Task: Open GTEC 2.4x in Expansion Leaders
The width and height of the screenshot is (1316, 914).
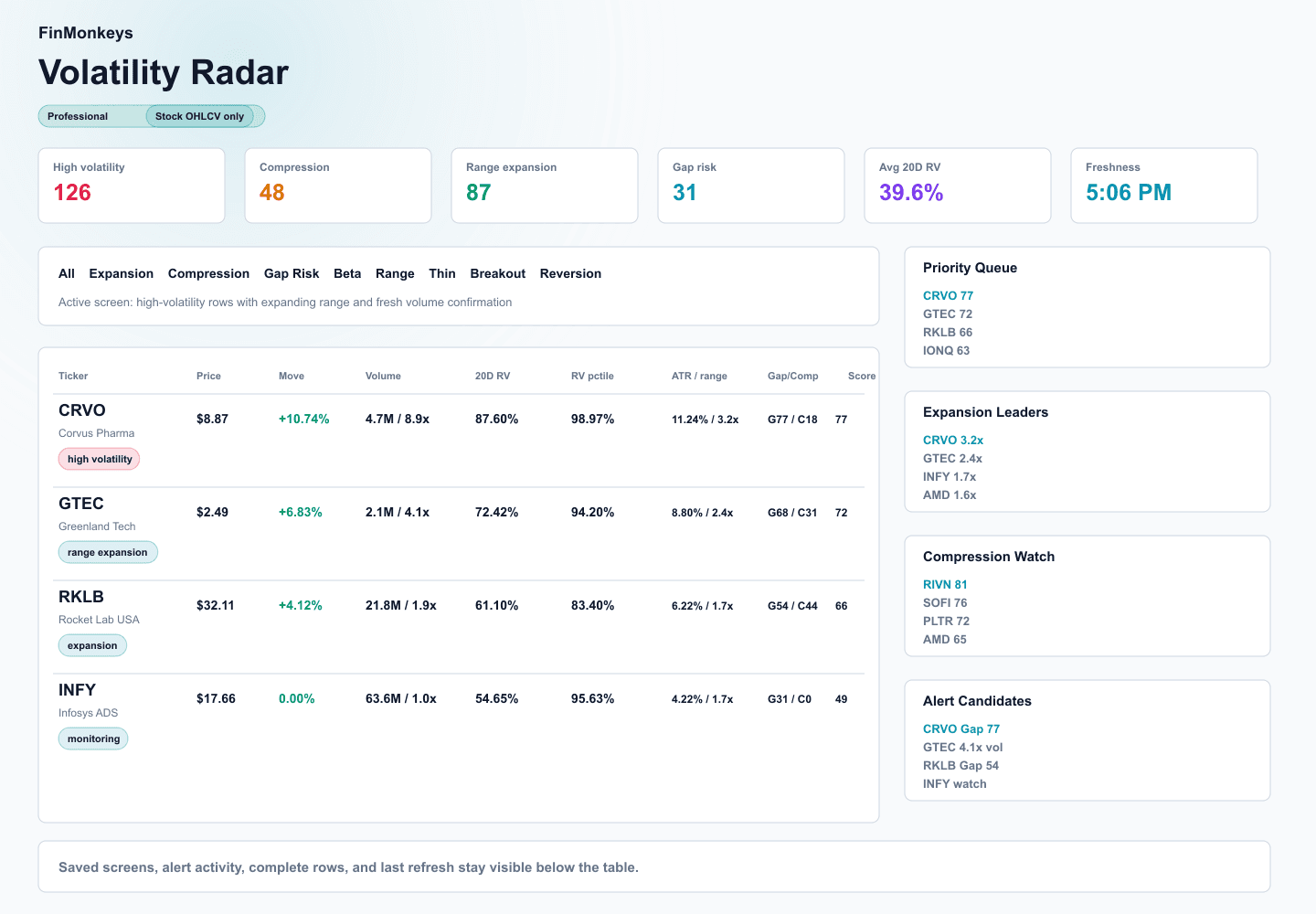Action: [x=952, y=458]
